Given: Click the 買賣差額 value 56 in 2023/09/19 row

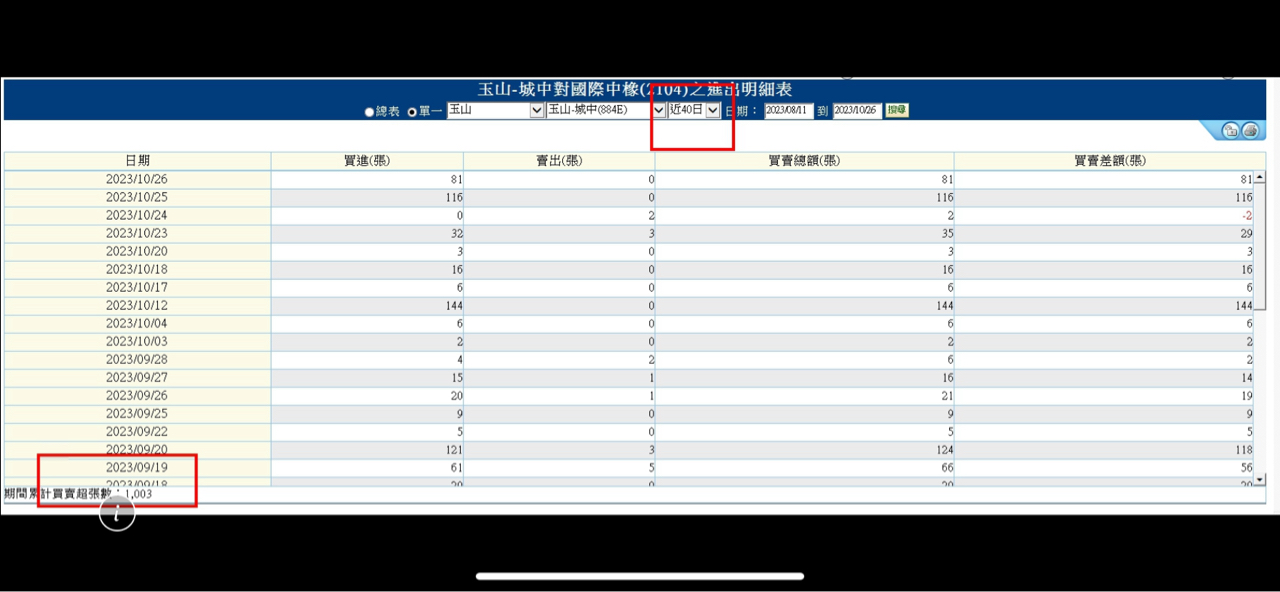Looking at the screenshot, I should (x=1247, y=468).
